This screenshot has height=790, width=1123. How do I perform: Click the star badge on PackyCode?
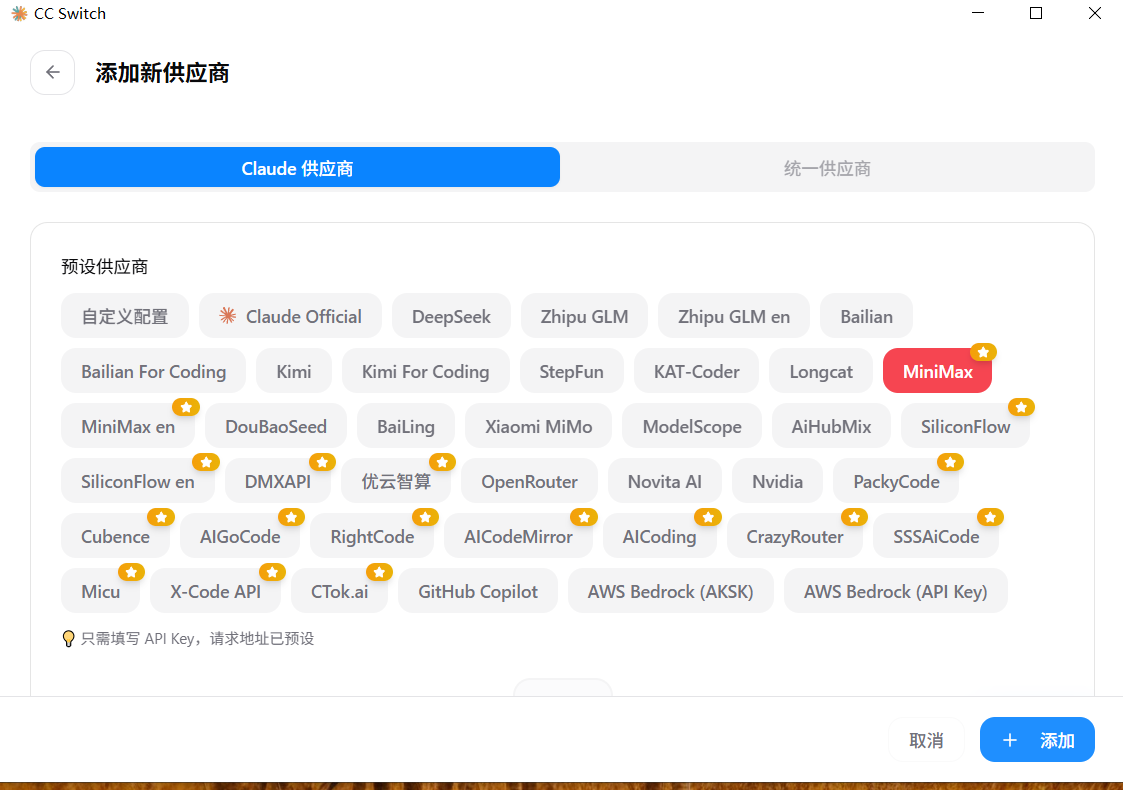[950, 462]
